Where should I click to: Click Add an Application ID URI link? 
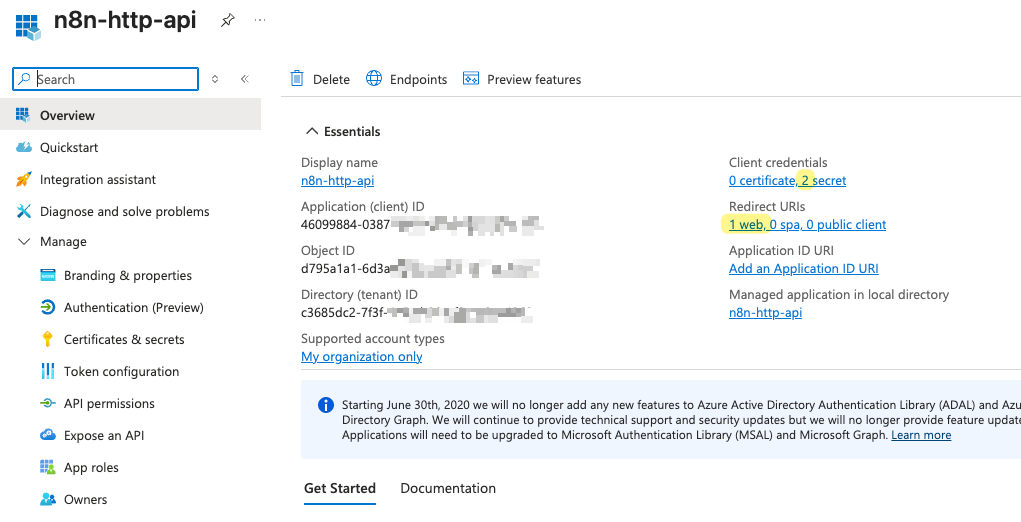pyautogui.click(x=803, y=269)
